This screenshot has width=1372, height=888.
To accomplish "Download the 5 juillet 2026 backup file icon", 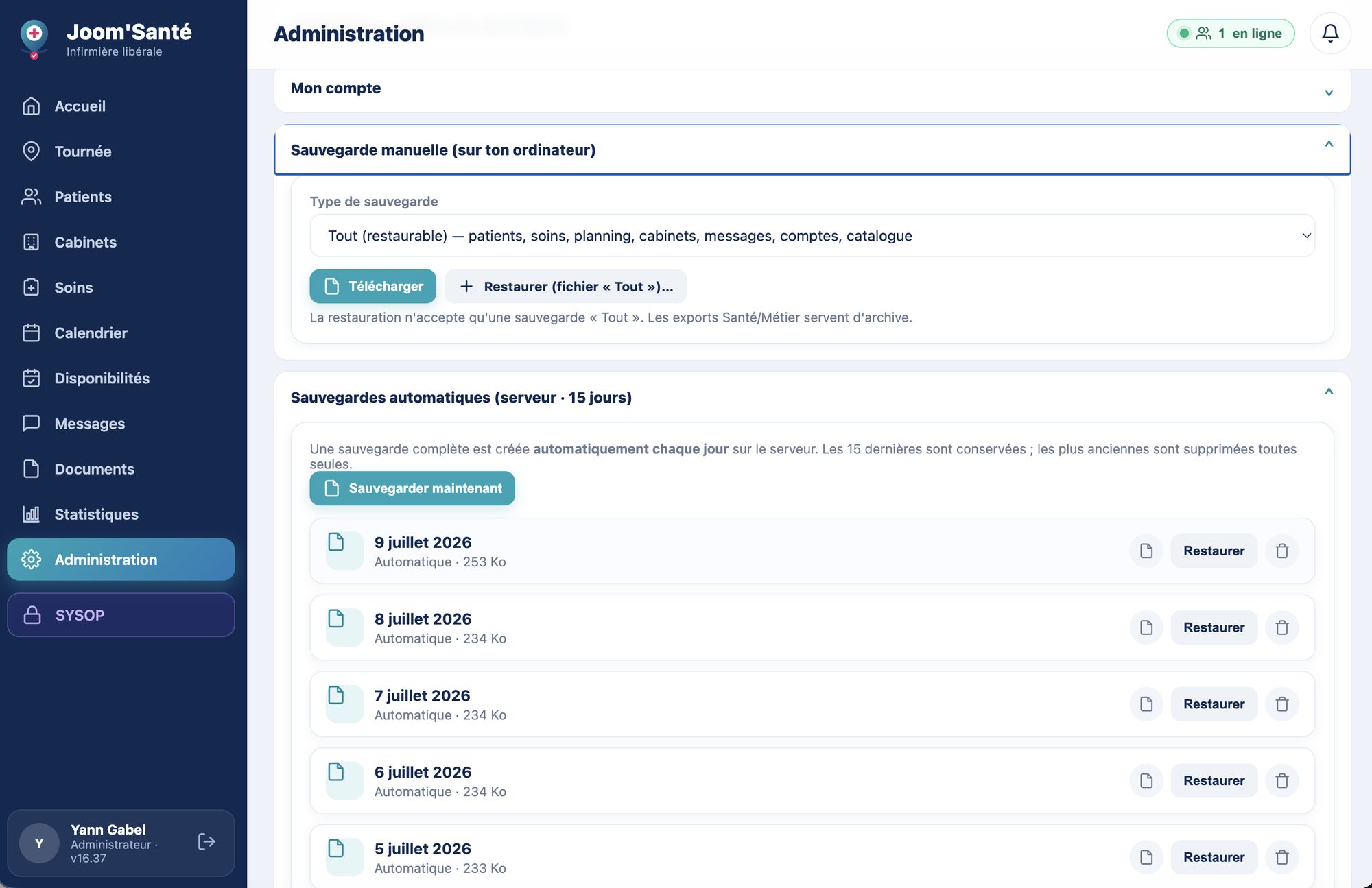I will [x=1146, y=857].
